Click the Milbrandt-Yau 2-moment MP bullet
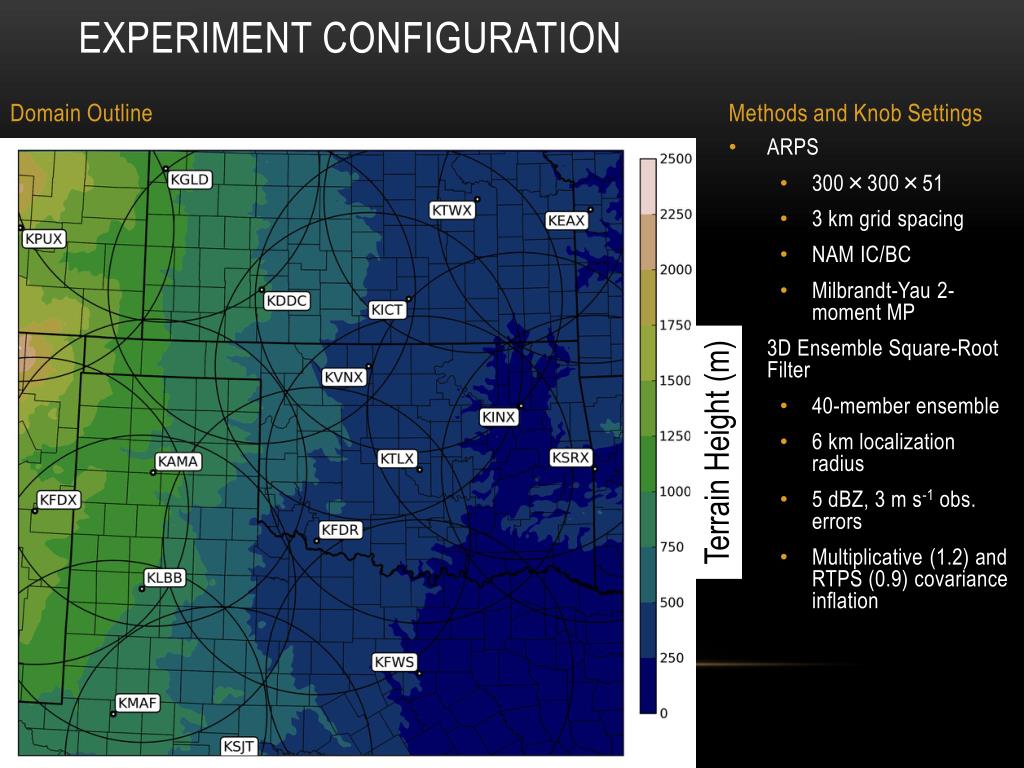 point(882,301)
